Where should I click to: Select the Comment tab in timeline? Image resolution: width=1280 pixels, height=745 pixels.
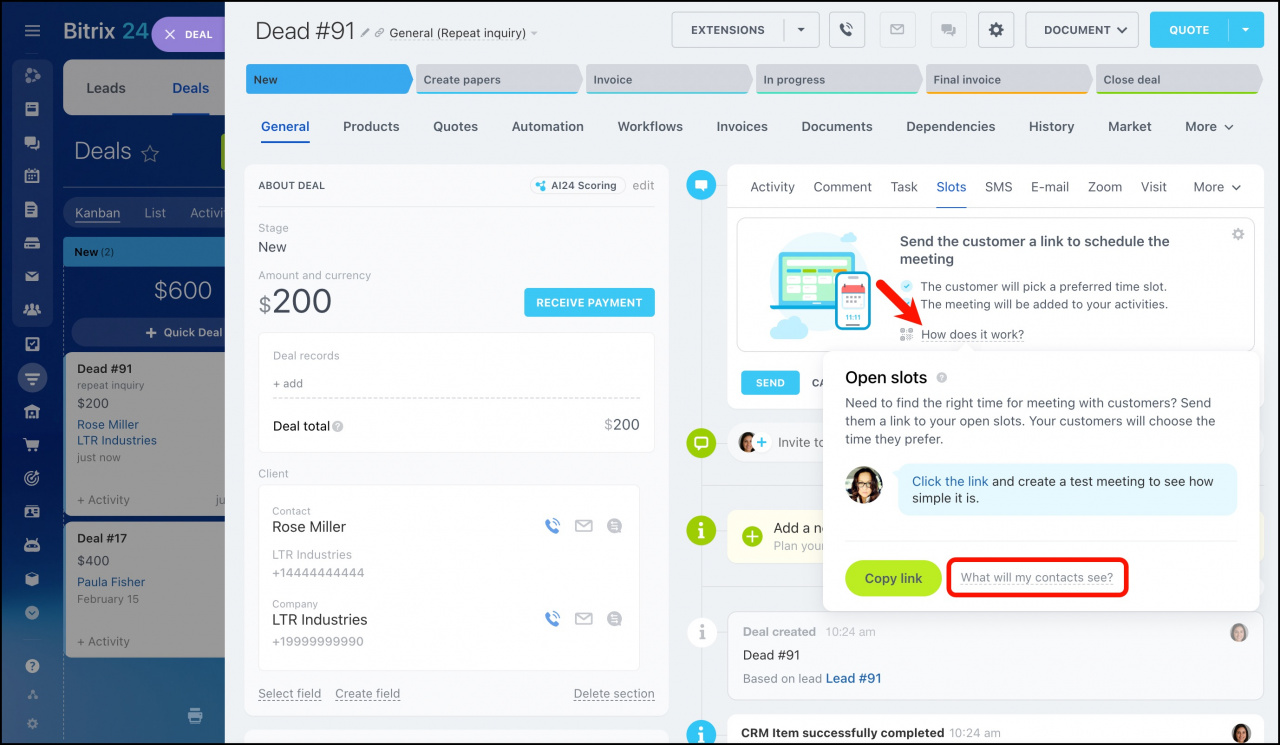pyautogui.click(x=842, y=187)
